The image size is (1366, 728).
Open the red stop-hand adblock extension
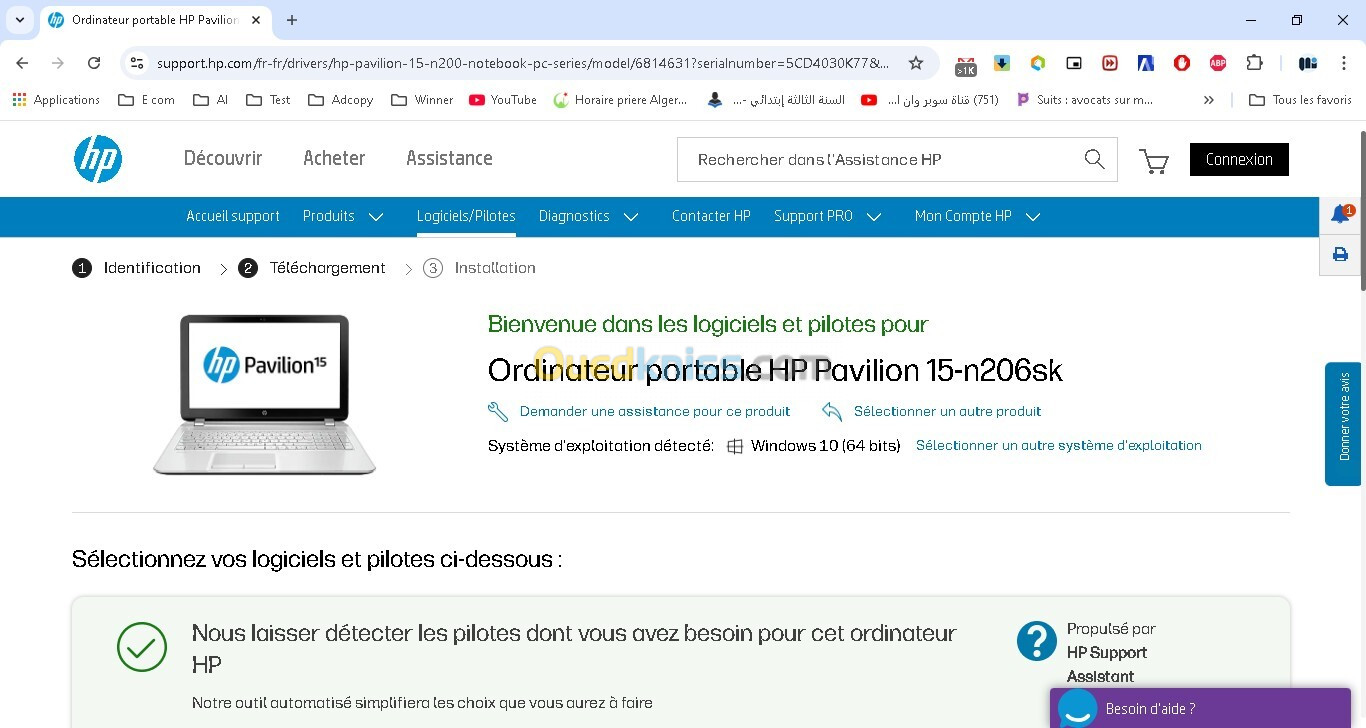point(1182,63)
